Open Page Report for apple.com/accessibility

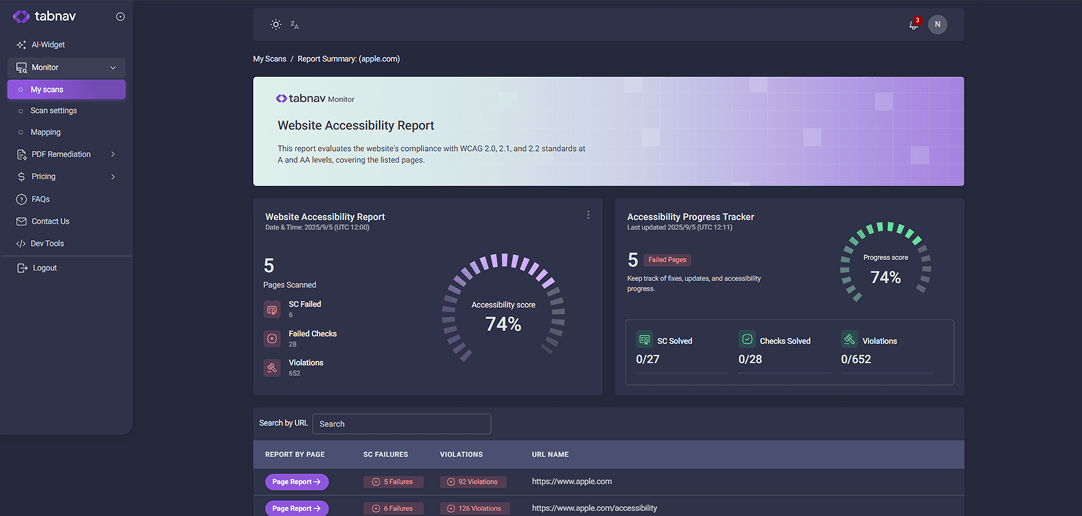[x=297, y=508]
